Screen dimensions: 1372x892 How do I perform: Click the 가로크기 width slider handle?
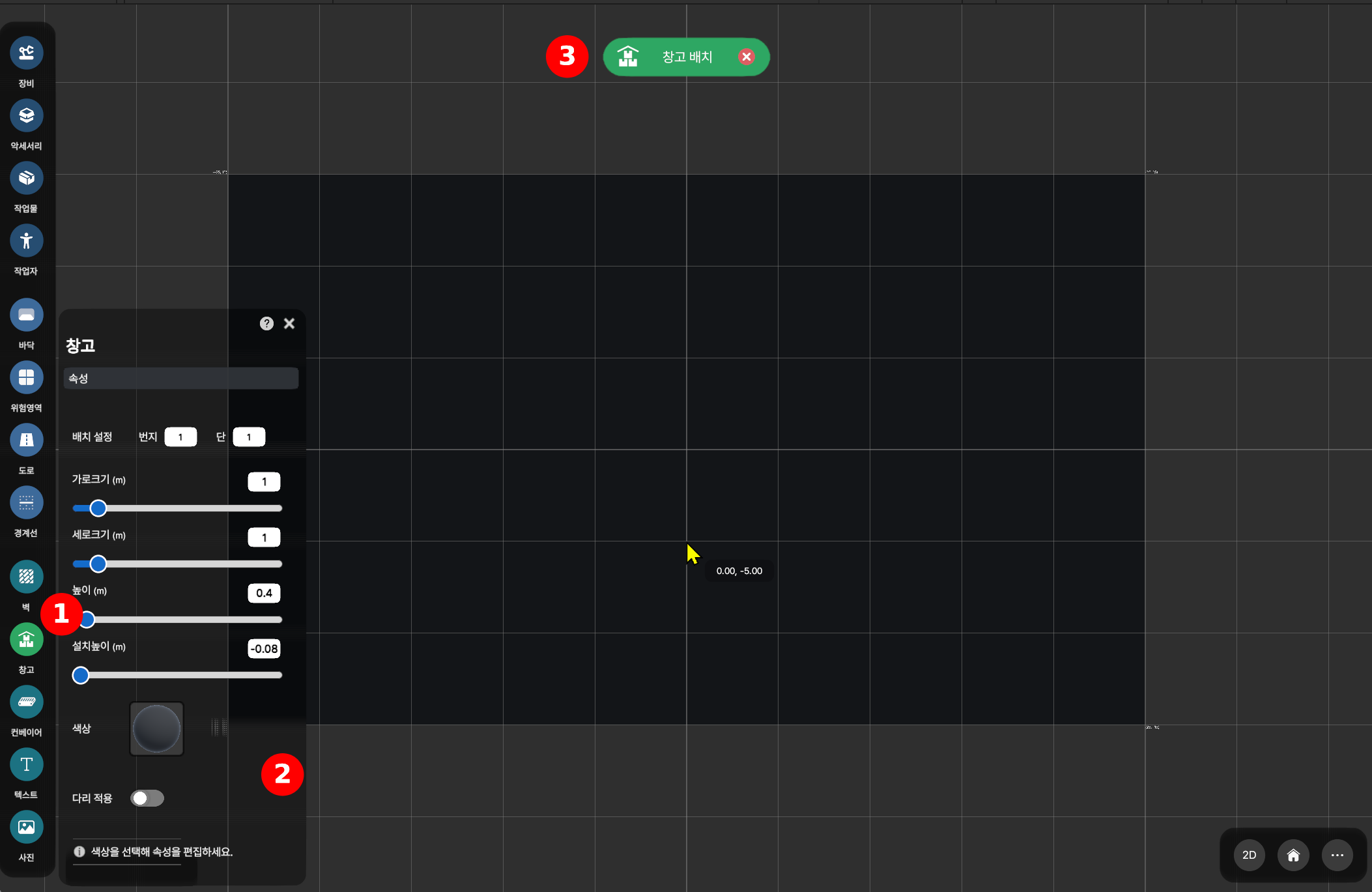98,508
